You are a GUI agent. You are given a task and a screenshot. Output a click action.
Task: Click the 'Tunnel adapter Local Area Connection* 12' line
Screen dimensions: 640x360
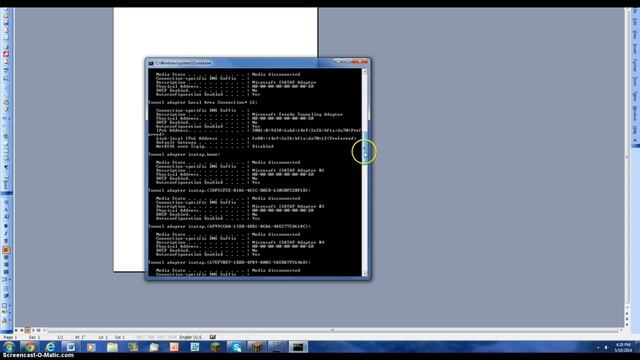[x=203, y=102]
